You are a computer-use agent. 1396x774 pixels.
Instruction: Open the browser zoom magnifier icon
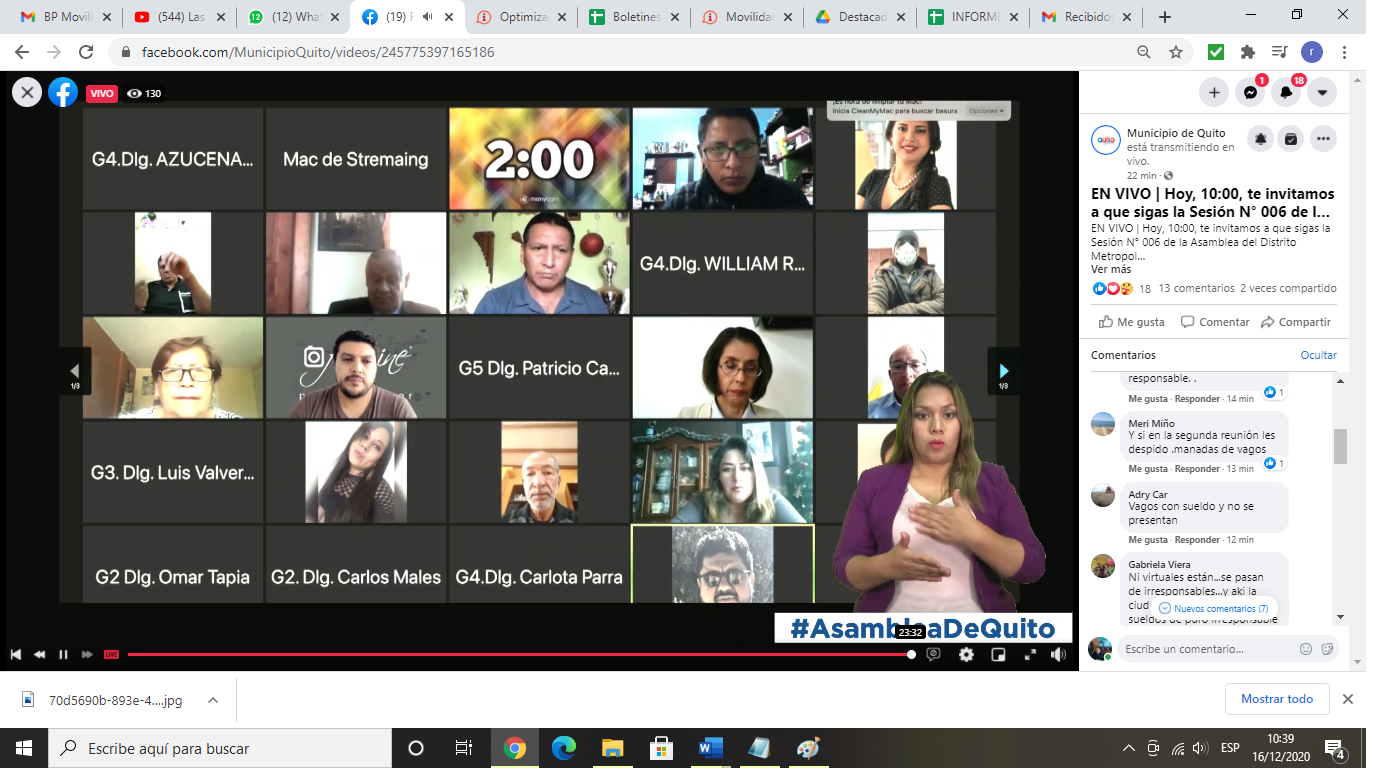1144,52
